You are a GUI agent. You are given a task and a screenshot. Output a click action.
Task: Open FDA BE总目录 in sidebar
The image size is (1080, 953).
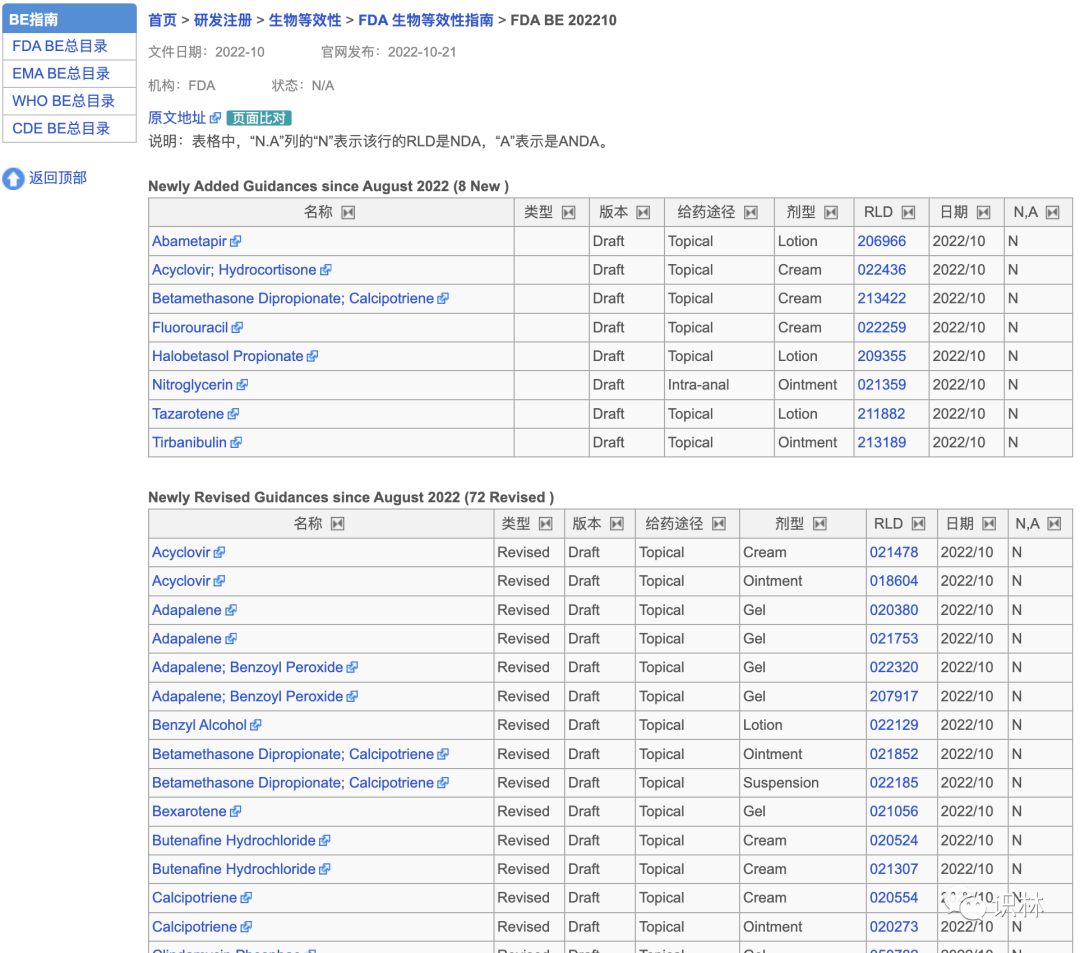pos(60,46)
